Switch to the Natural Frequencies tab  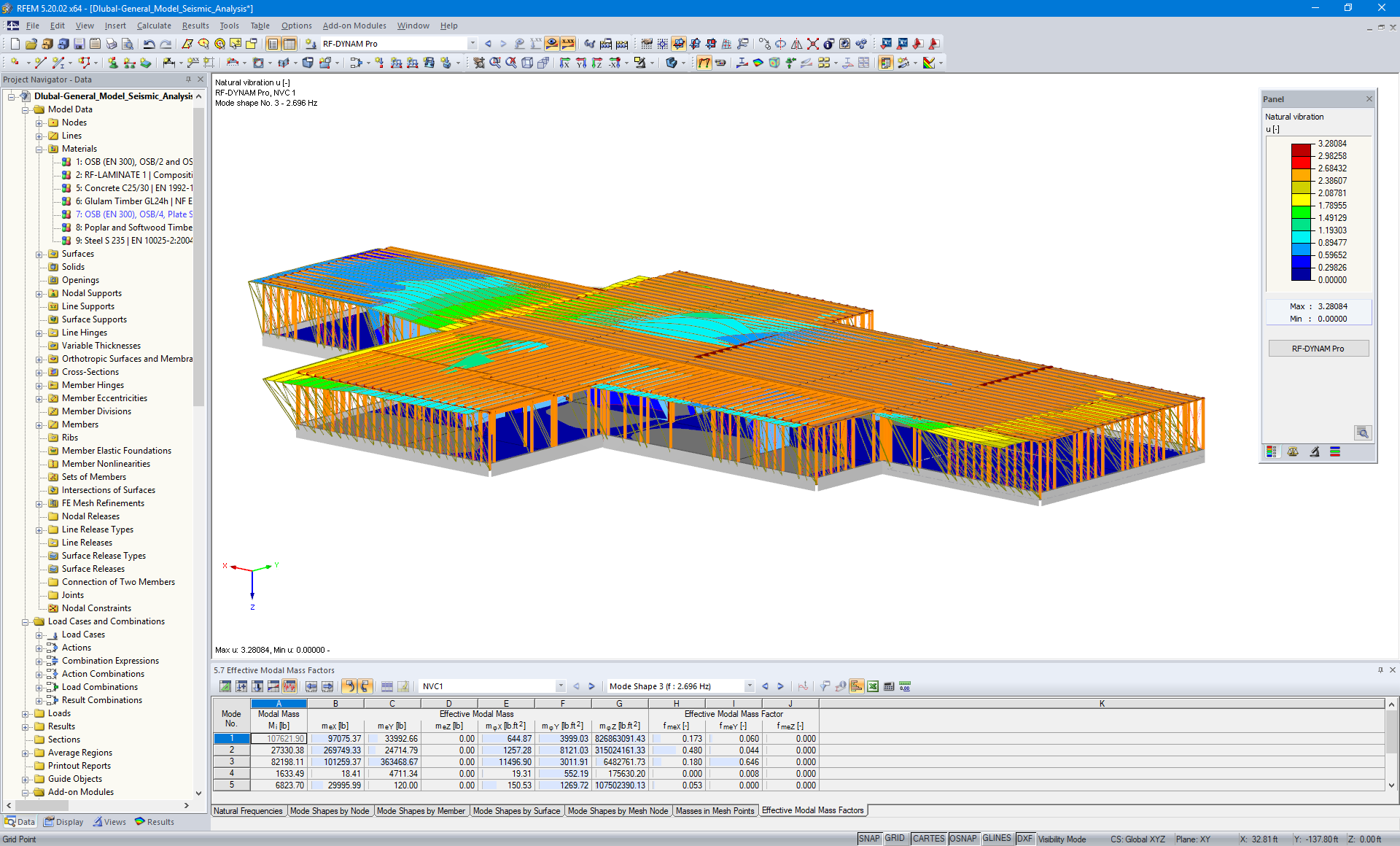coord(249,810)
